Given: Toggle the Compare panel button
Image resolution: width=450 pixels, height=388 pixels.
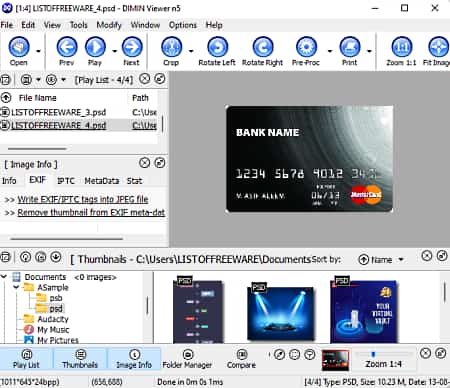Looking at the screenshot, I should click(x=241, y=359).
